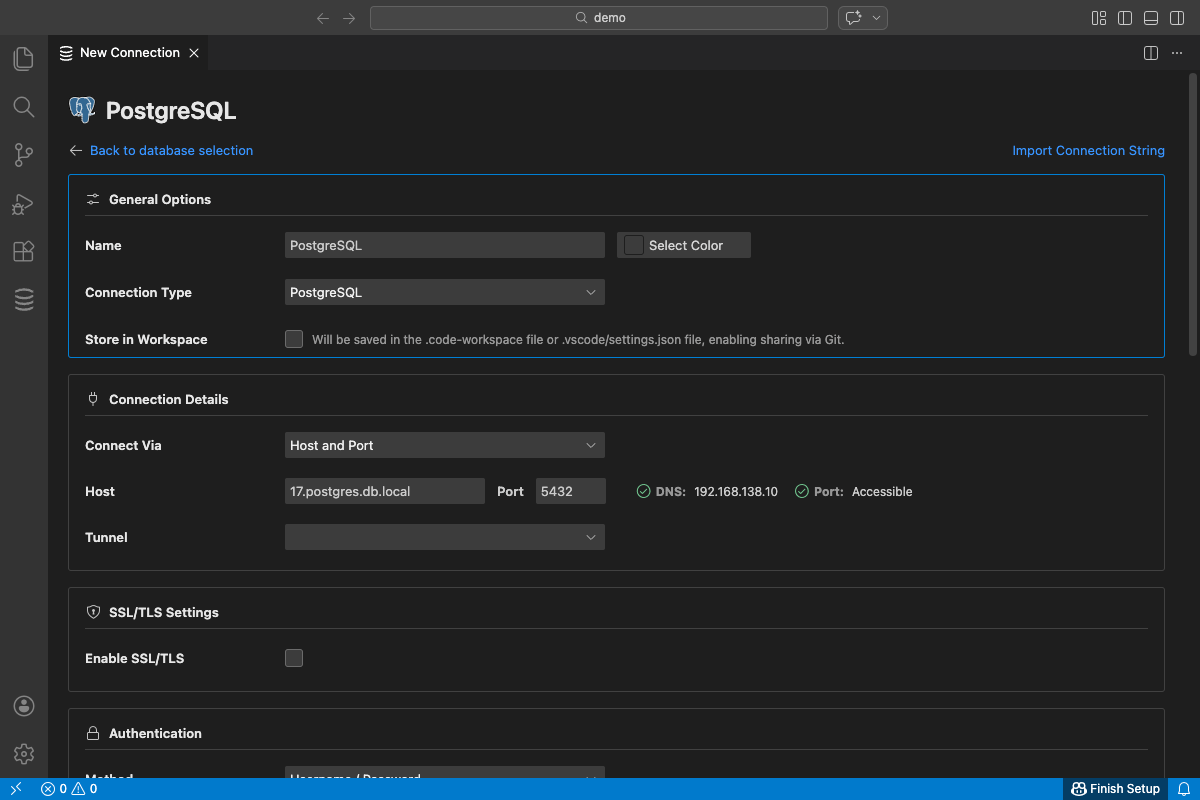The width and height of the screenshot is (1200, 800).
Task: Click the Host input field
Action: click(x=384, y=492)
